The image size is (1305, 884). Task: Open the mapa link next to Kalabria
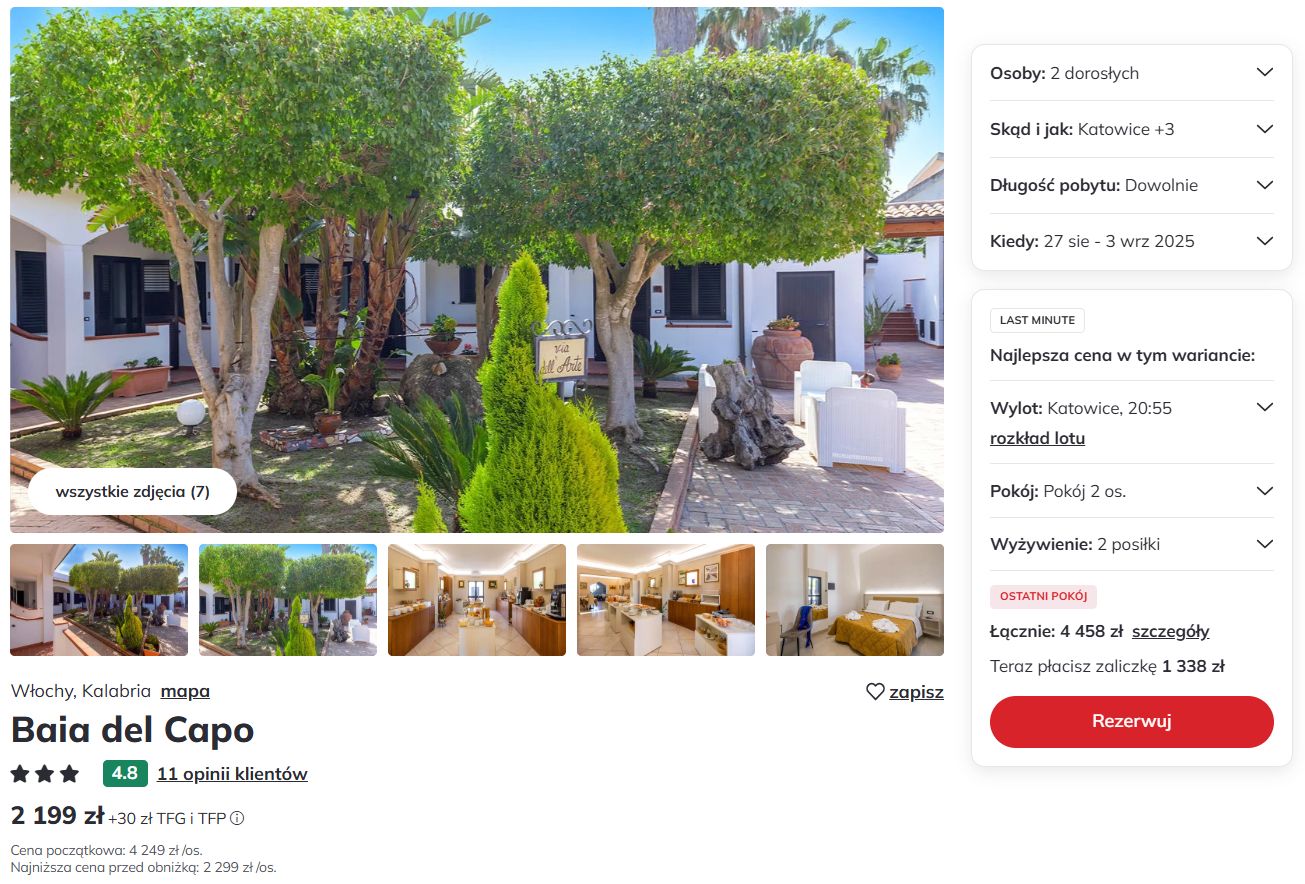point(185,691)
